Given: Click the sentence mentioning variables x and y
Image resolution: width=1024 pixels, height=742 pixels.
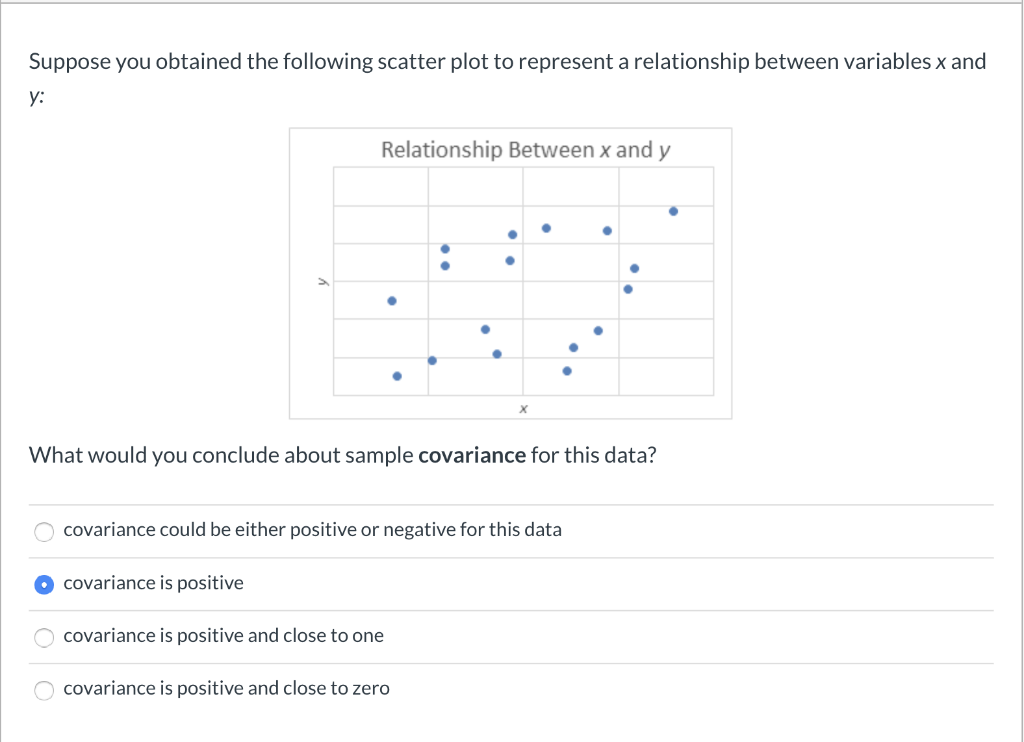Looking at the screenshot, I should [500, 61].
